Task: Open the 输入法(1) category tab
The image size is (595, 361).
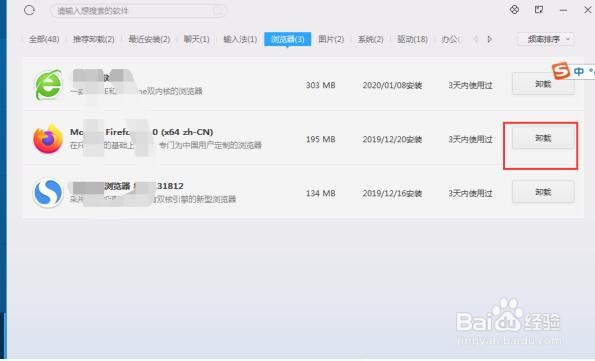Action: click(x=240, y=39)
